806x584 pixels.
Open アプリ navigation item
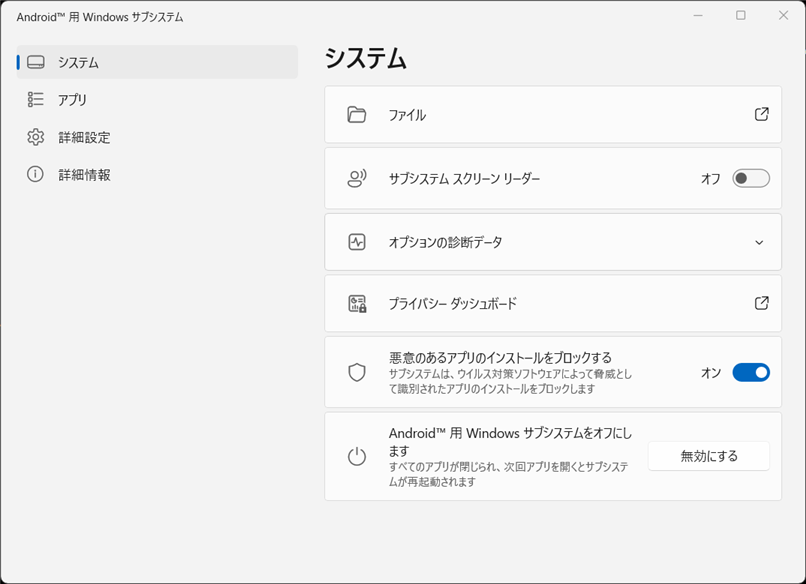click(157, 99)
